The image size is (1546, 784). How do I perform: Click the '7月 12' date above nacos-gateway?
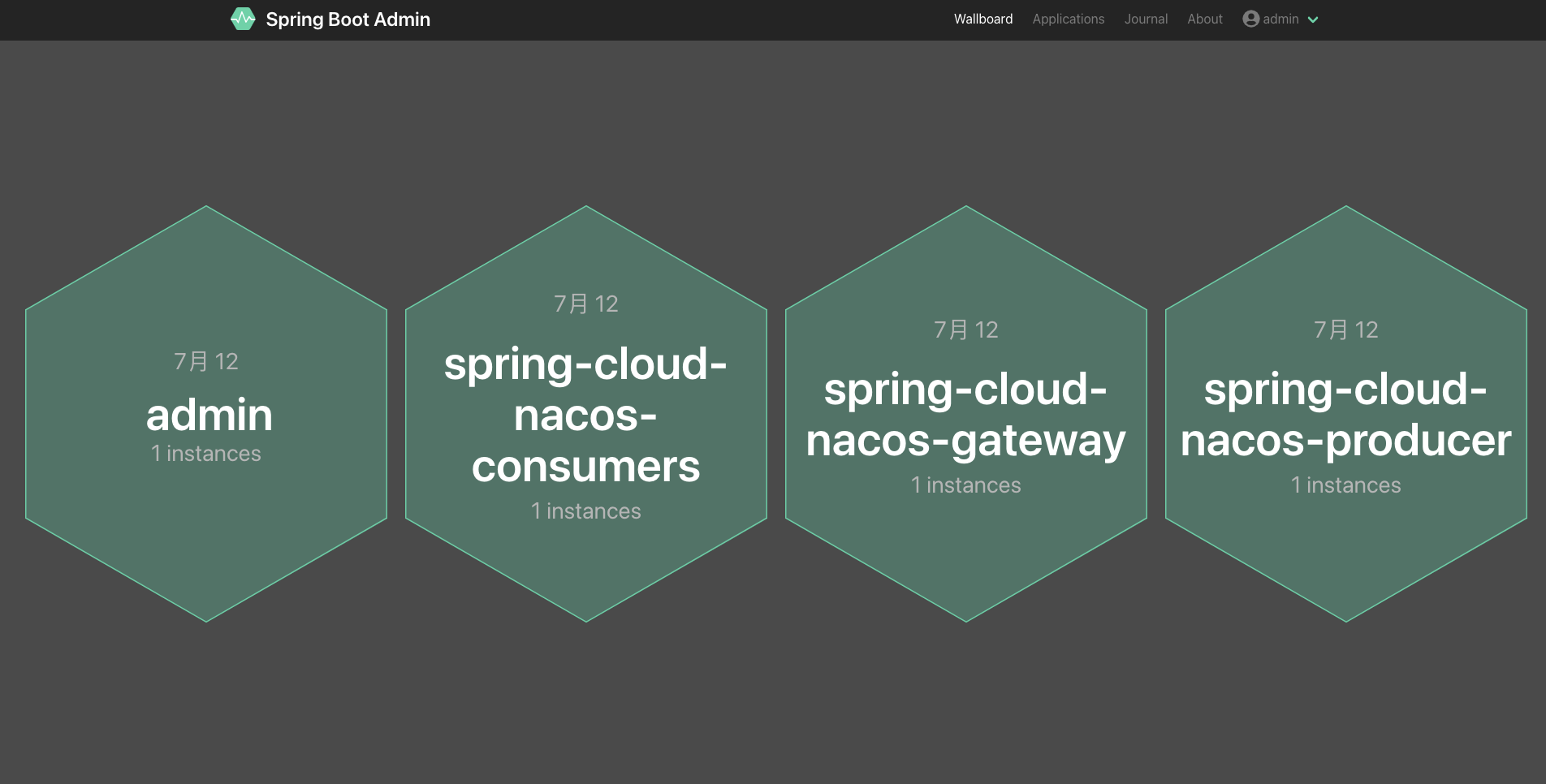tap(966, 330)
